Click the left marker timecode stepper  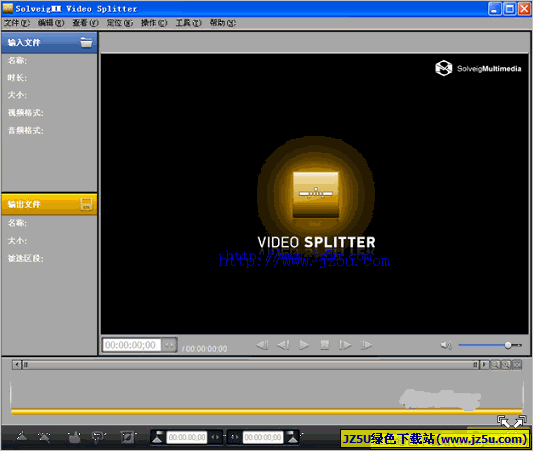click(x=215, y=437)
